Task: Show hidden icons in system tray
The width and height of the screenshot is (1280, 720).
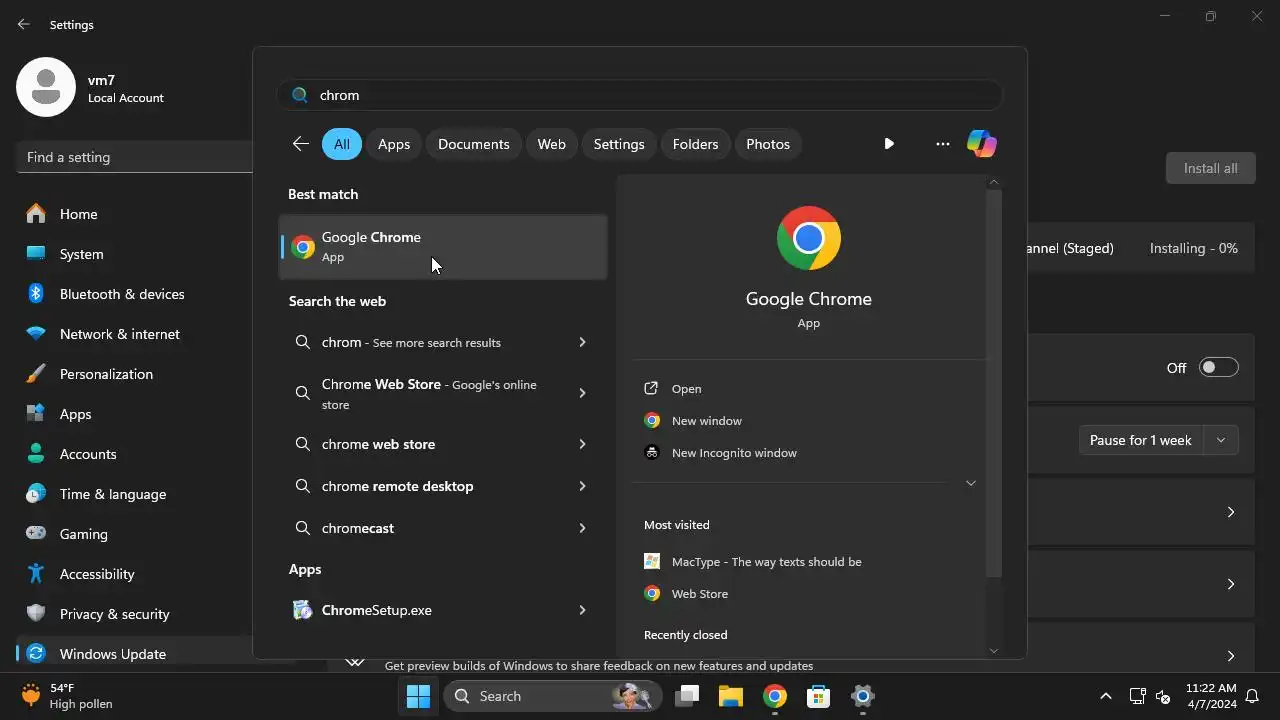Action: 1105,696
